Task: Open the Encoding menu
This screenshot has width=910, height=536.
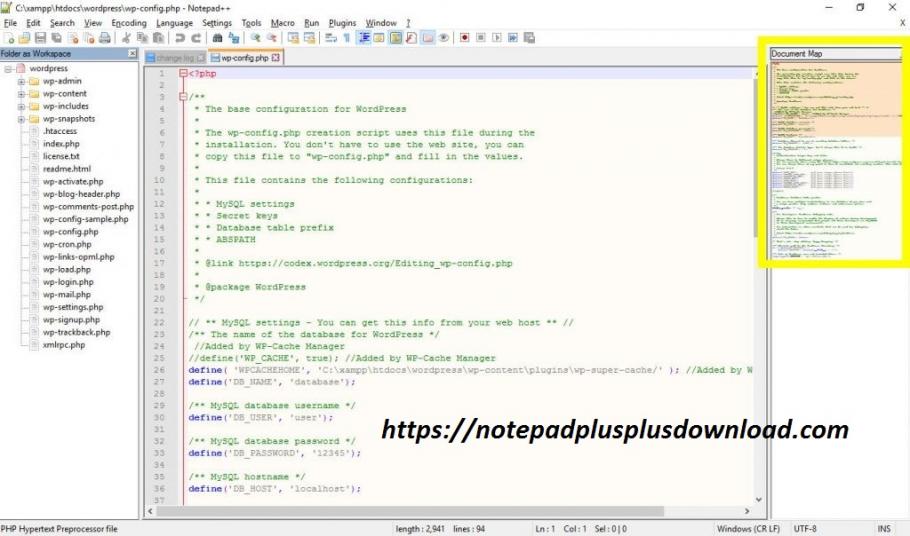Action: 128,23
